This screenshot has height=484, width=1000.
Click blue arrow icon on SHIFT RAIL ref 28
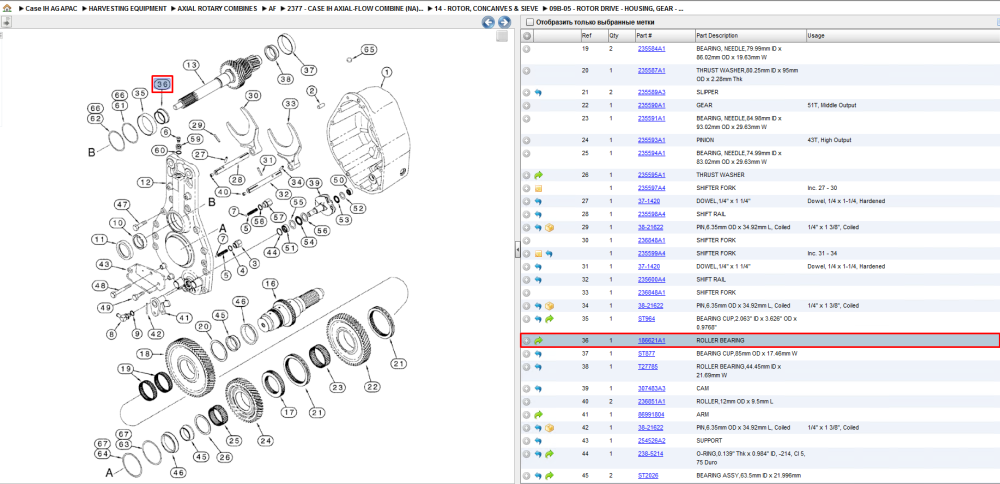(538, 214)
